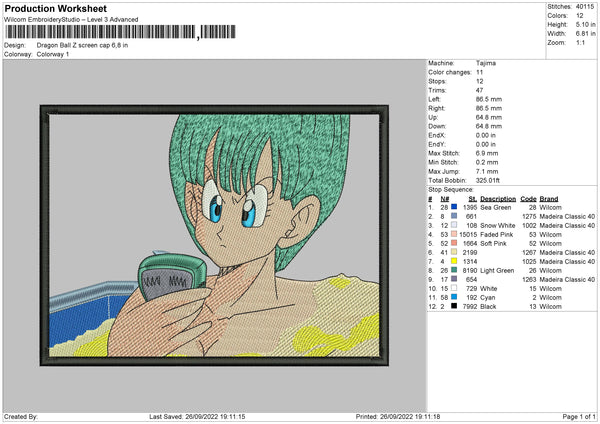Screen dimensions: 600x424
Task: Click the 'Stop Sequence:' heading
Action: coord(451,190)
